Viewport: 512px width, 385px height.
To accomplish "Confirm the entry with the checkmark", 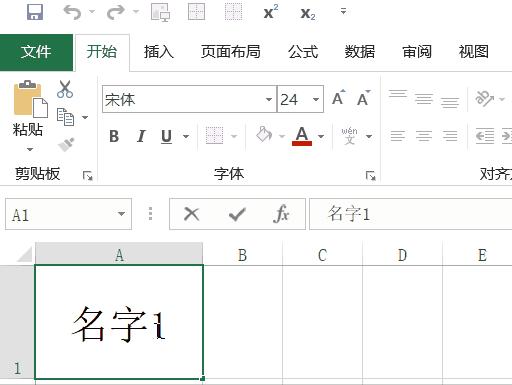I will [x=237, y=214].
